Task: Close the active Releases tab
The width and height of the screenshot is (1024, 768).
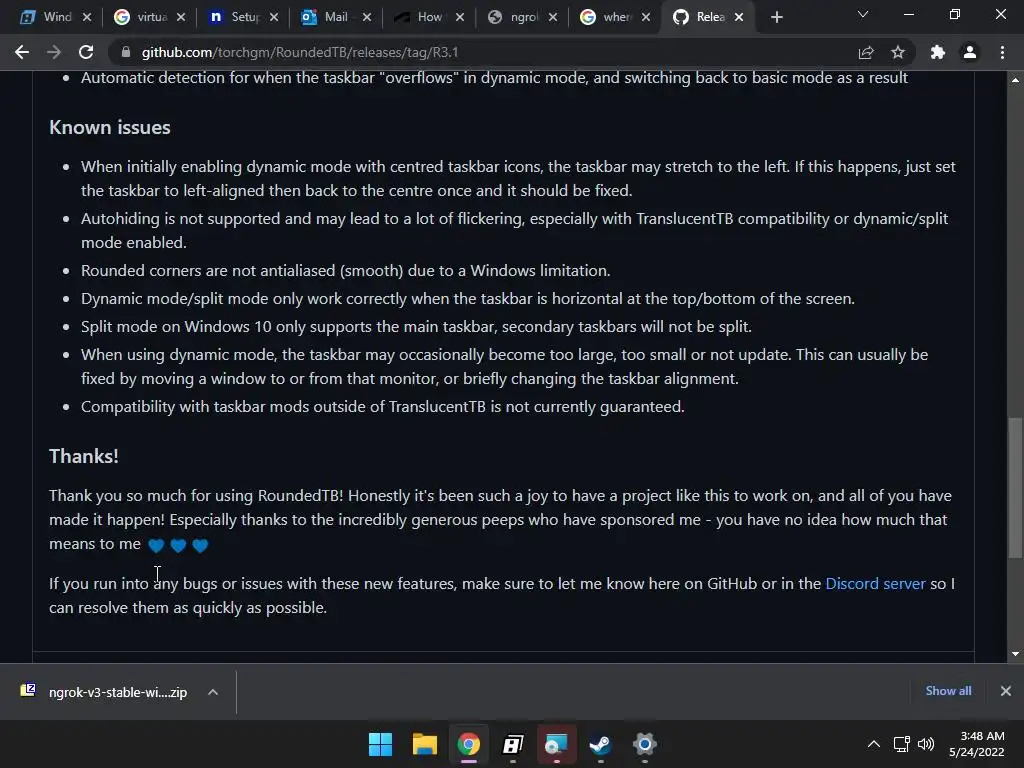Action: [x=739, y=17]
